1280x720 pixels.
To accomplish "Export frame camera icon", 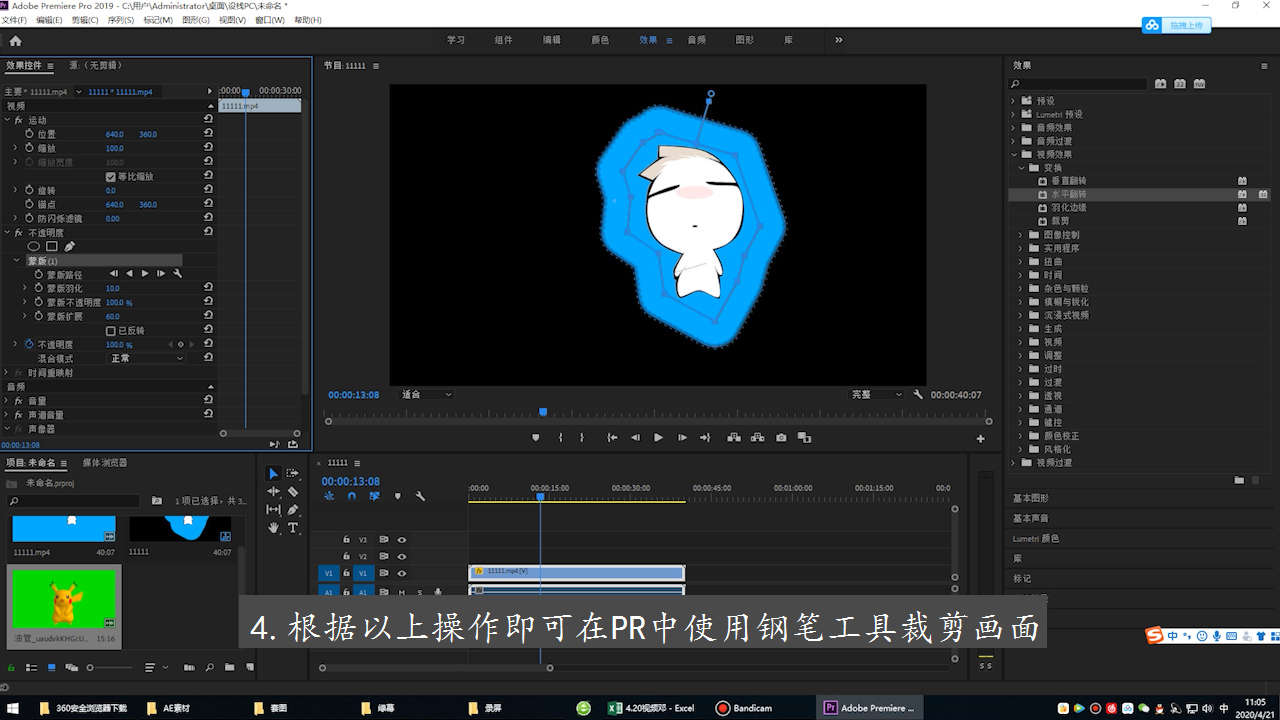I will pos(781,437).
